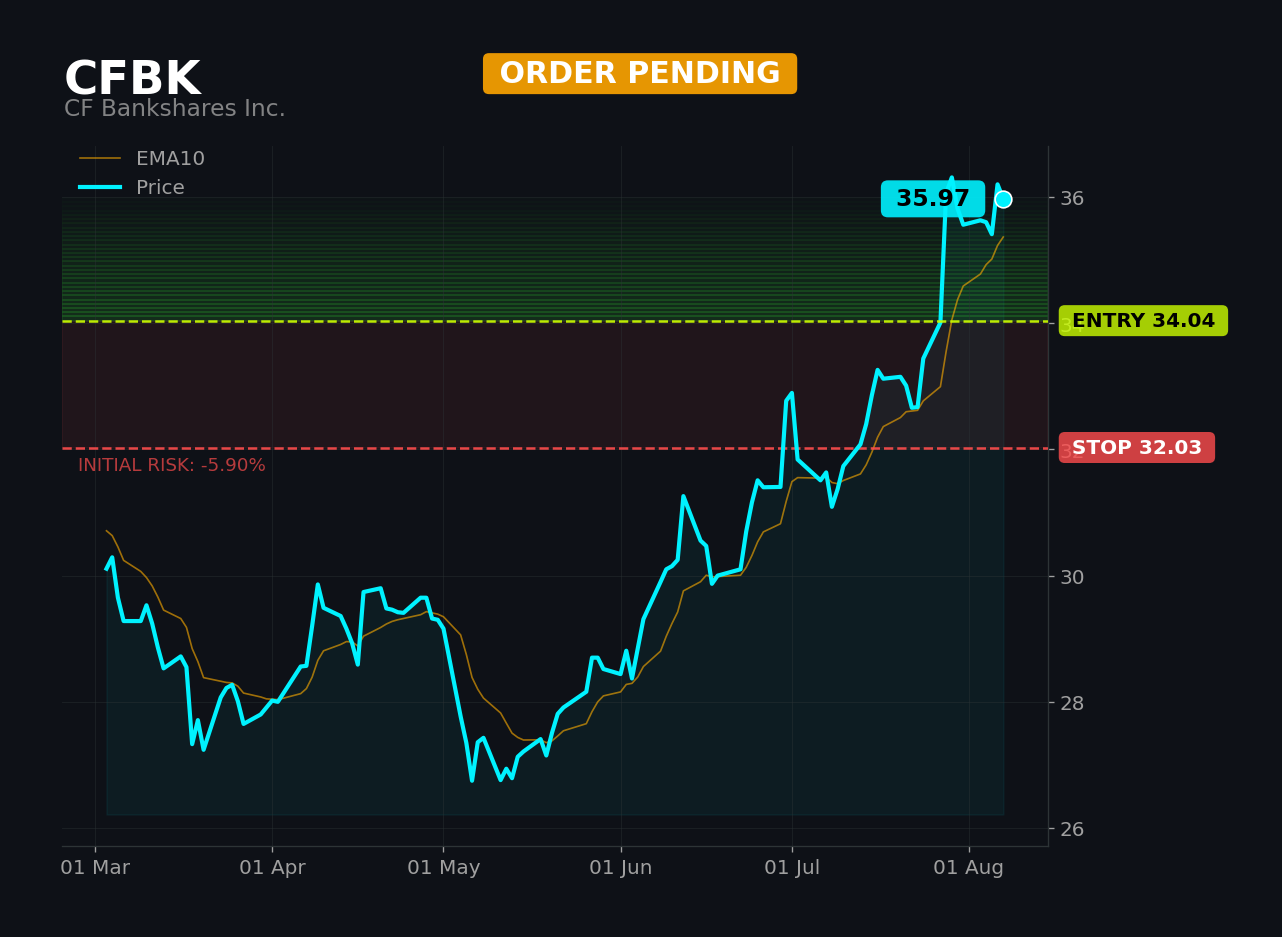Click the 28 price axis label
This screenshot has width=1282, height=937.
[1072, 703]
